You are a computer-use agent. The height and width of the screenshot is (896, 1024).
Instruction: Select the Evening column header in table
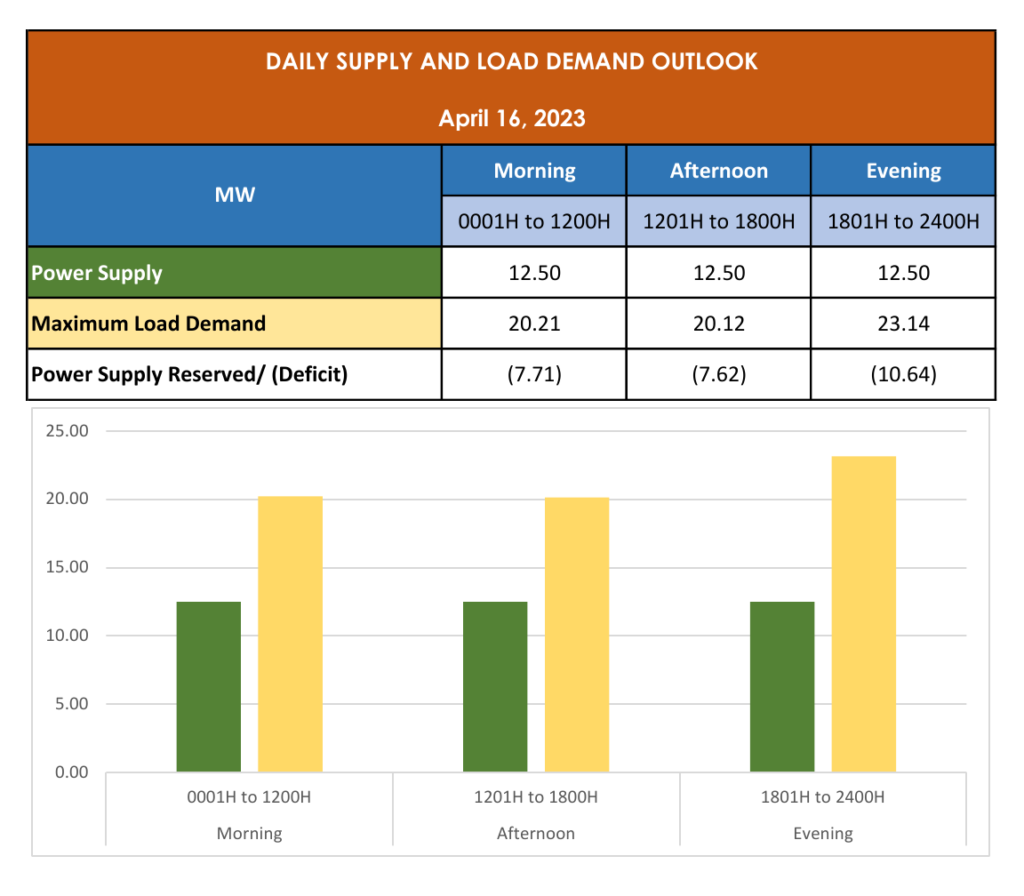tap(902, 171)
